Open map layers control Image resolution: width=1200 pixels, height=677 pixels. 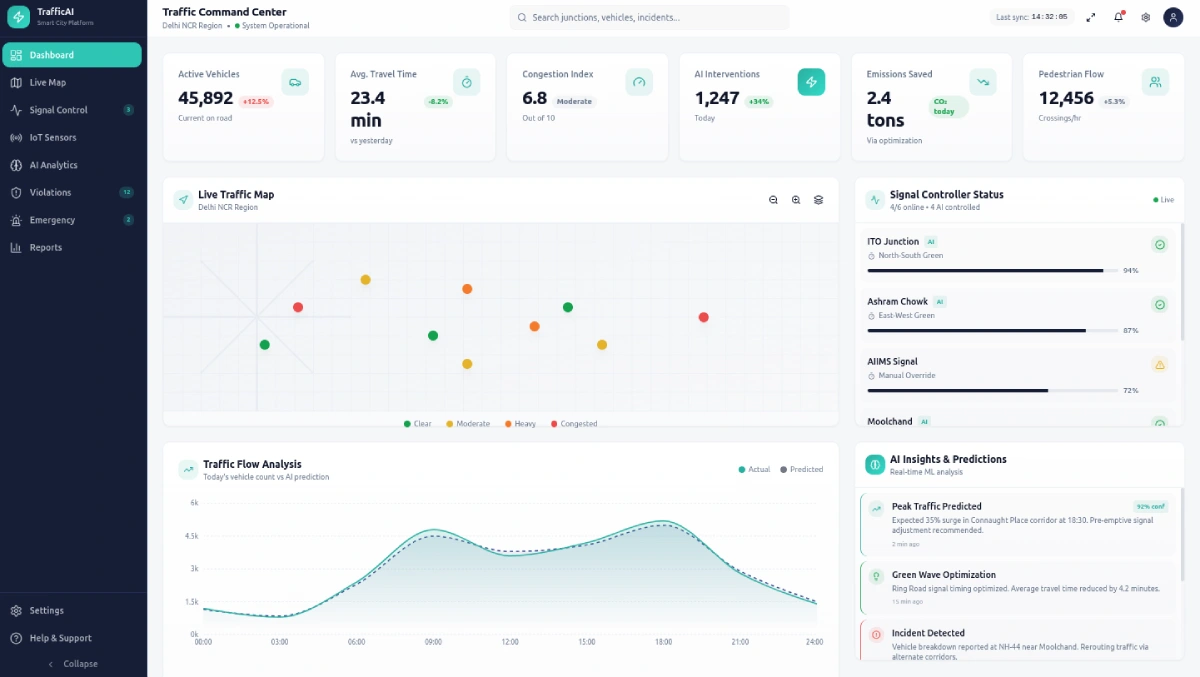click(818, 200)
